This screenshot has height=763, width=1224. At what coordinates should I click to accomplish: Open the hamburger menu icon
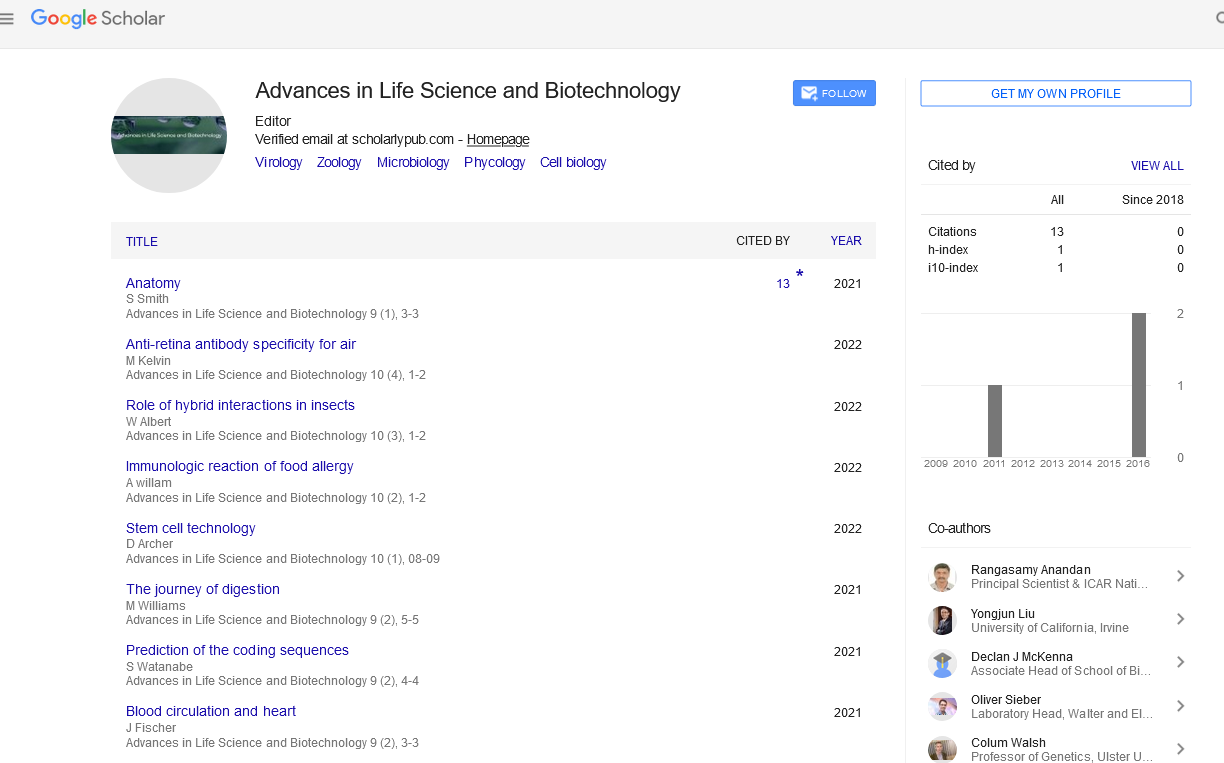[8, 19]
